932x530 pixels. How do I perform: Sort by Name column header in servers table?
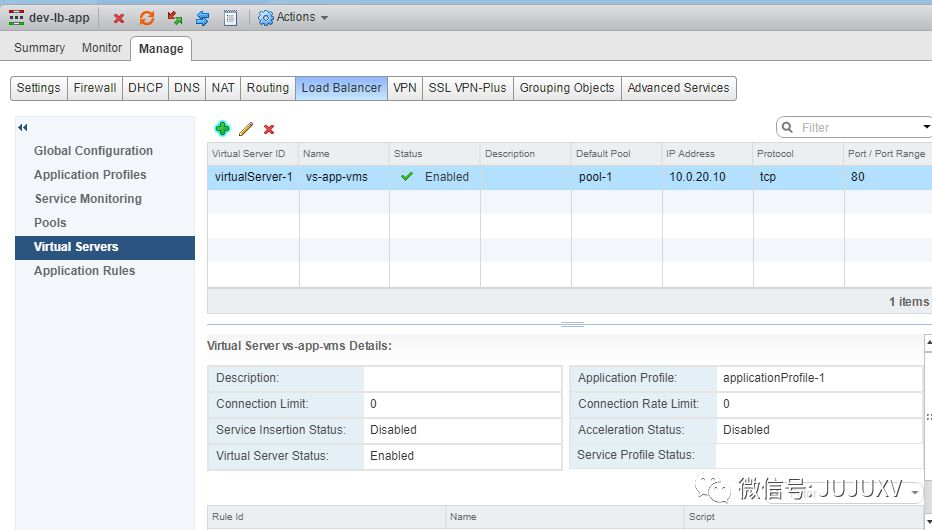(344, 153)
